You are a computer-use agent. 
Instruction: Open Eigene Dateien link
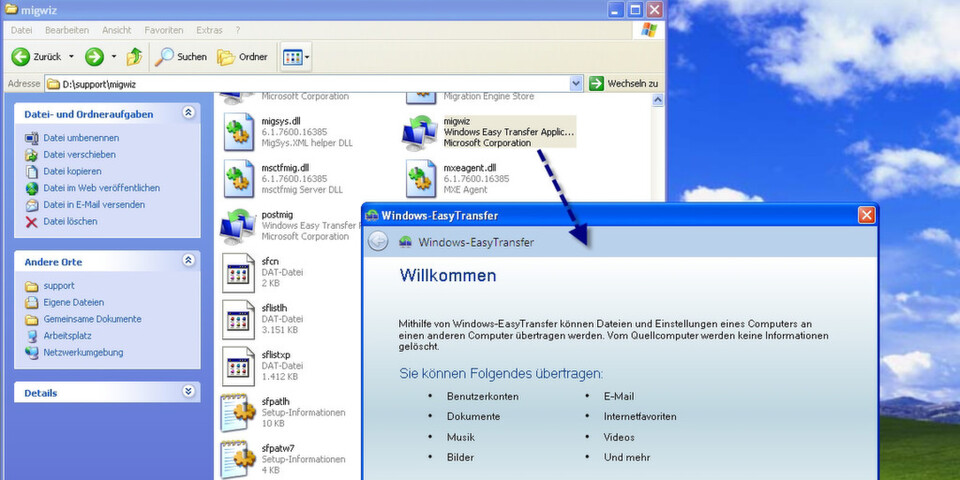(73, 302)
